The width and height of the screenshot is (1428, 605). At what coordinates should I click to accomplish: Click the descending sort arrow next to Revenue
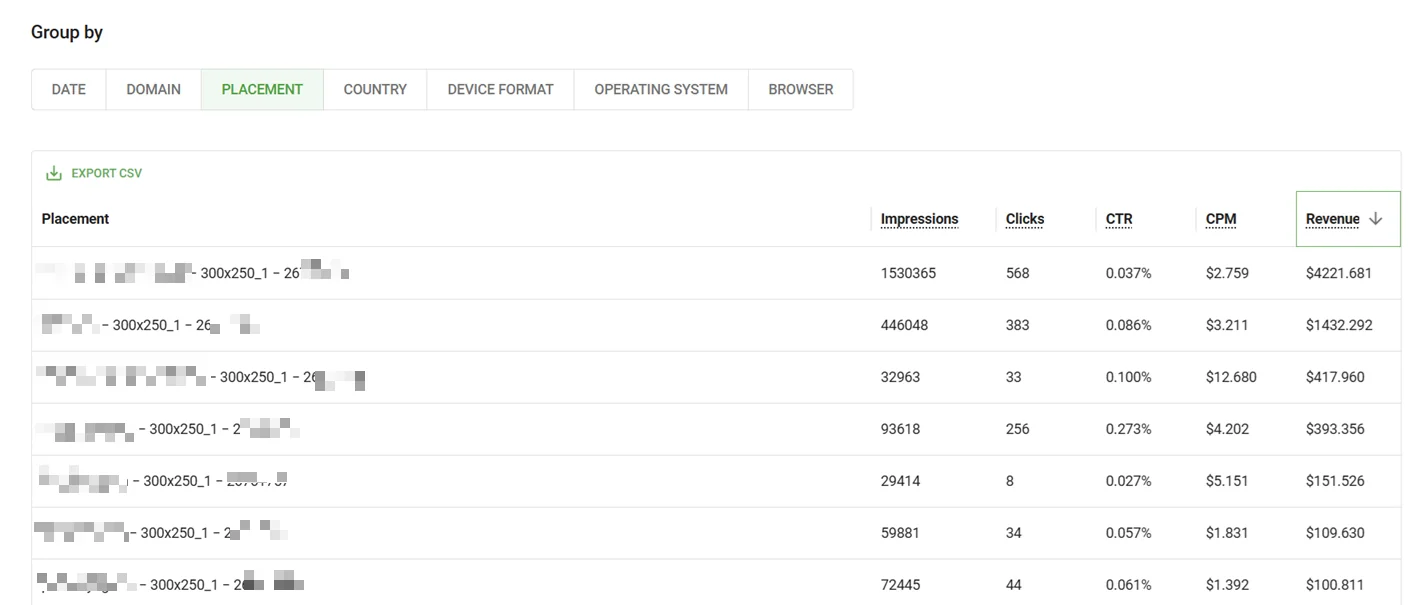tap(1376, 218)
